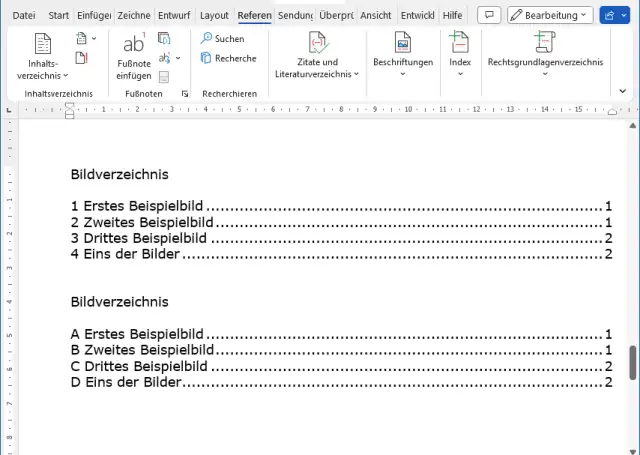Open the comments speech bubble button
Image resolution: width=640 pixels, height=455 pixels.
coord(489,15)
